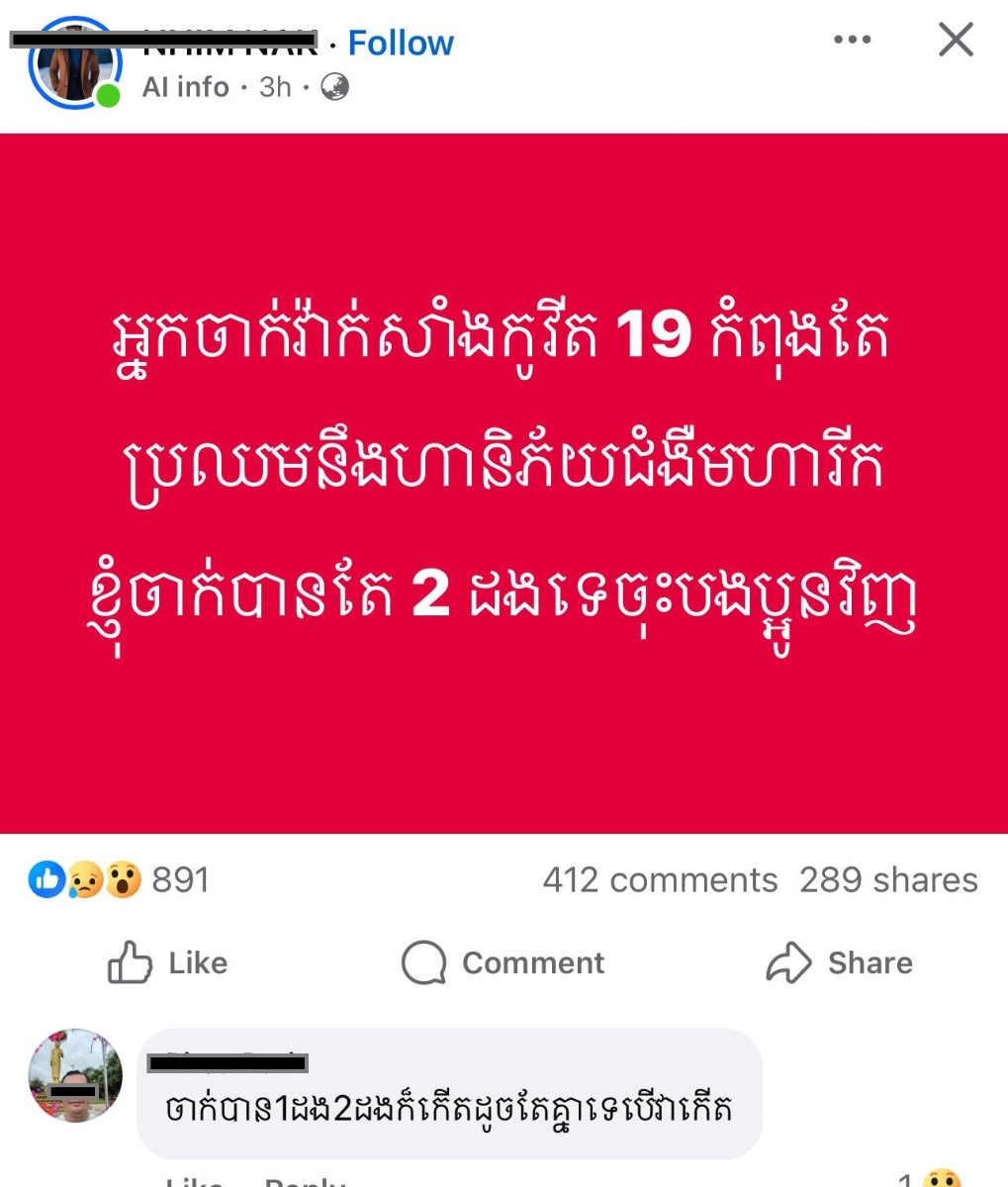Click the red Khmer text post image
The height and width of the screenshot is (1187, 1008).
[x=504, y=484]
